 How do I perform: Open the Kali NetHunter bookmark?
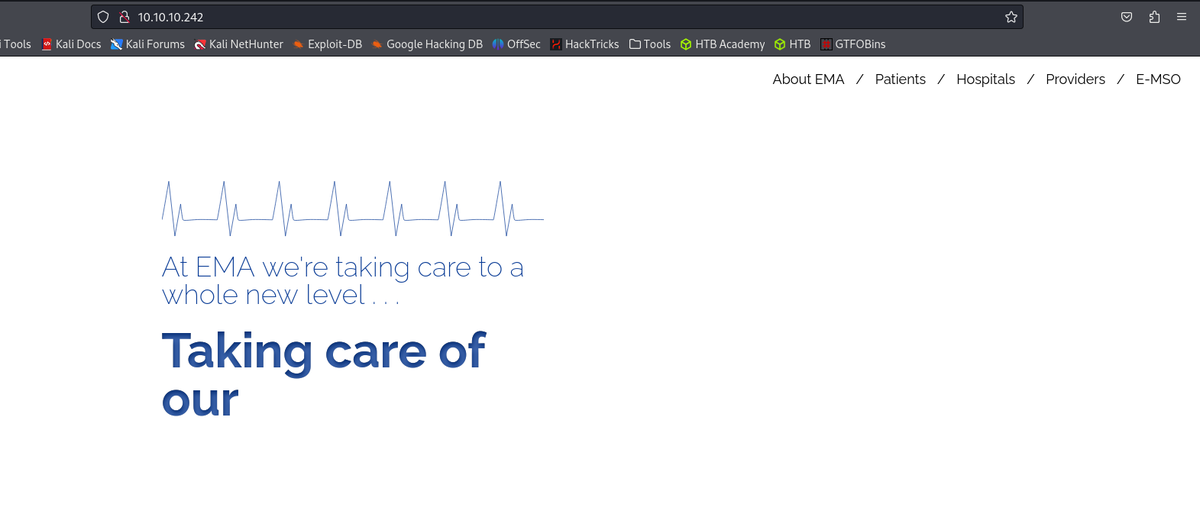click(x=239, y=44)
